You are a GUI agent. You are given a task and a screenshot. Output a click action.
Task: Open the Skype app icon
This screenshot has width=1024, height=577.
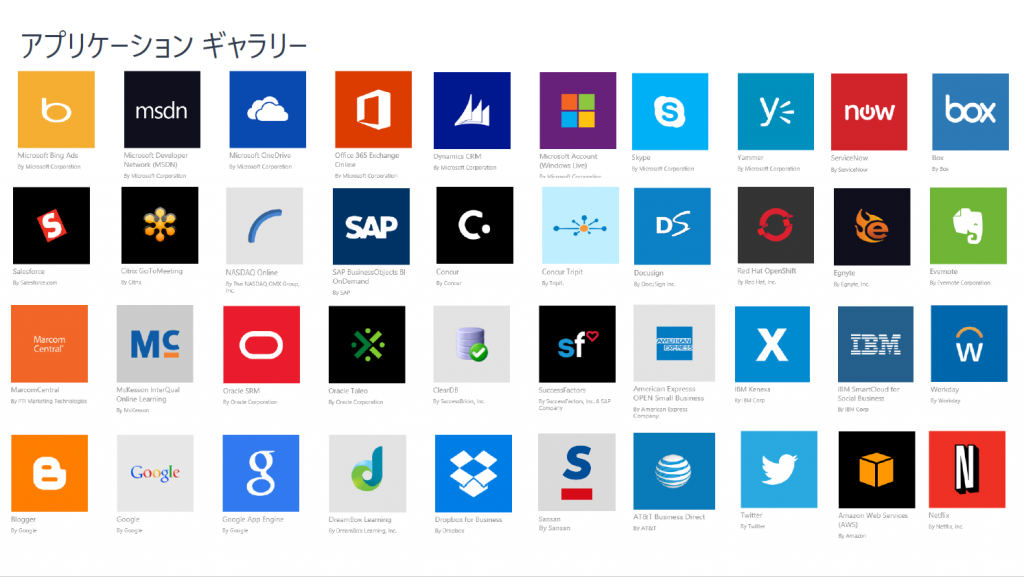tap(670, 112)
